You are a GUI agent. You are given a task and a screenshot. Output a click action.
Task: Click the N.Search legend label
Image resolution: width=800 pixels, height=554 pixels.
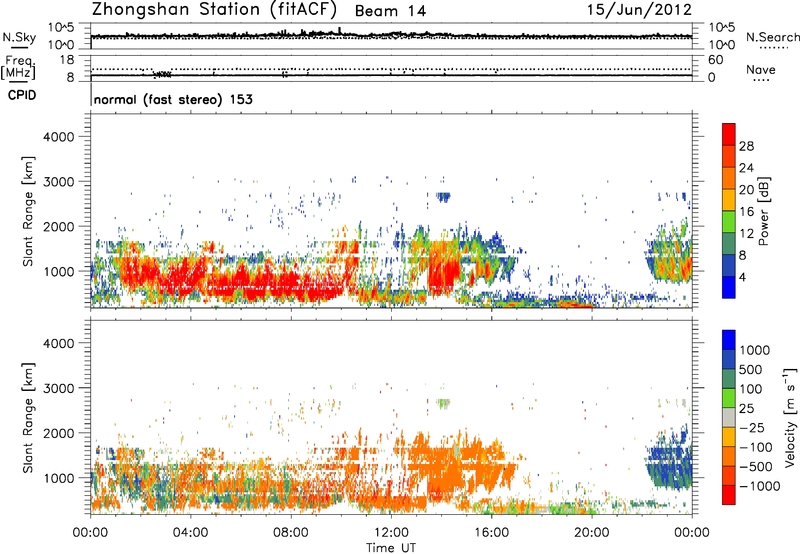coord(773,37)
